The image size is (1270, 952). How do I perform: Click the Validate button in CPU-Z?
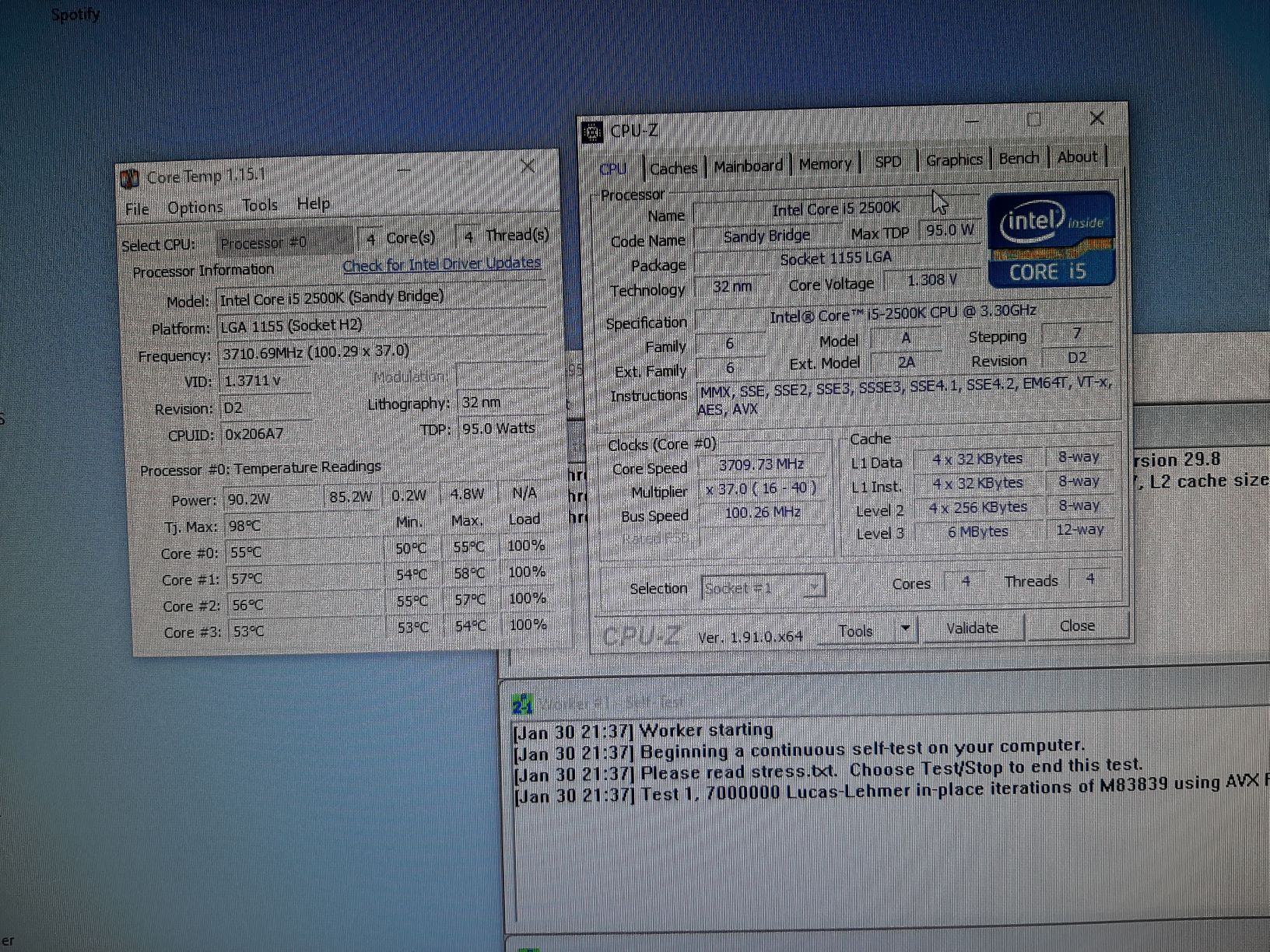972,628
